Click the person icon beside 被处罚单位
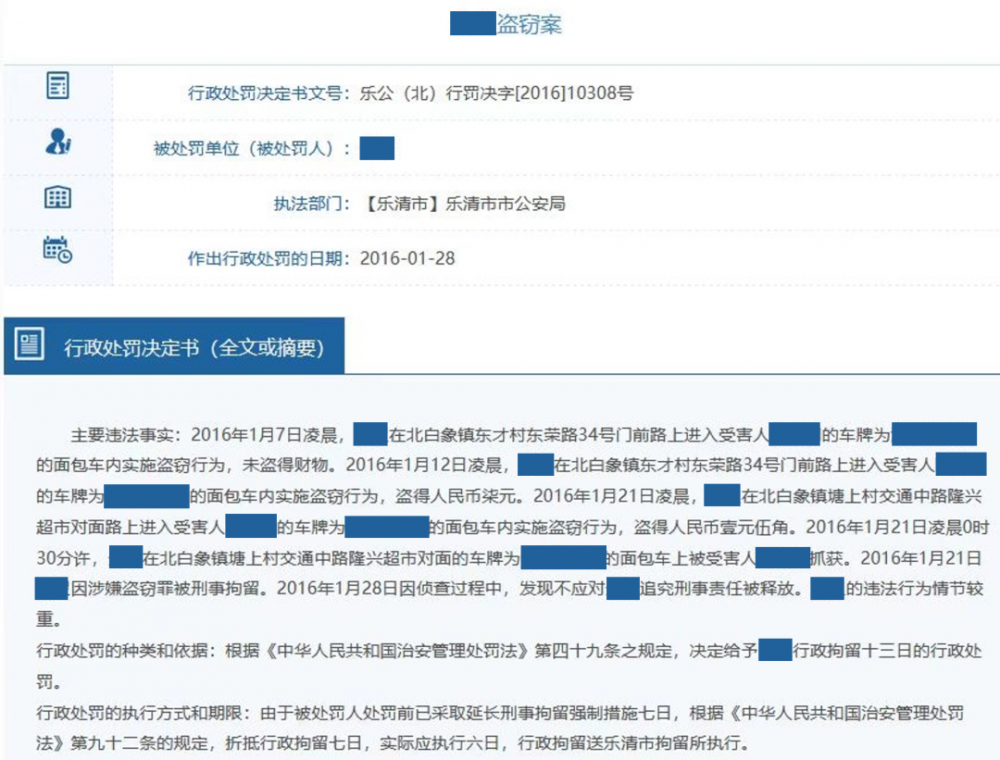Image resolution: width=1000 pixels, height=760 pixels. (x=58, y=142)
